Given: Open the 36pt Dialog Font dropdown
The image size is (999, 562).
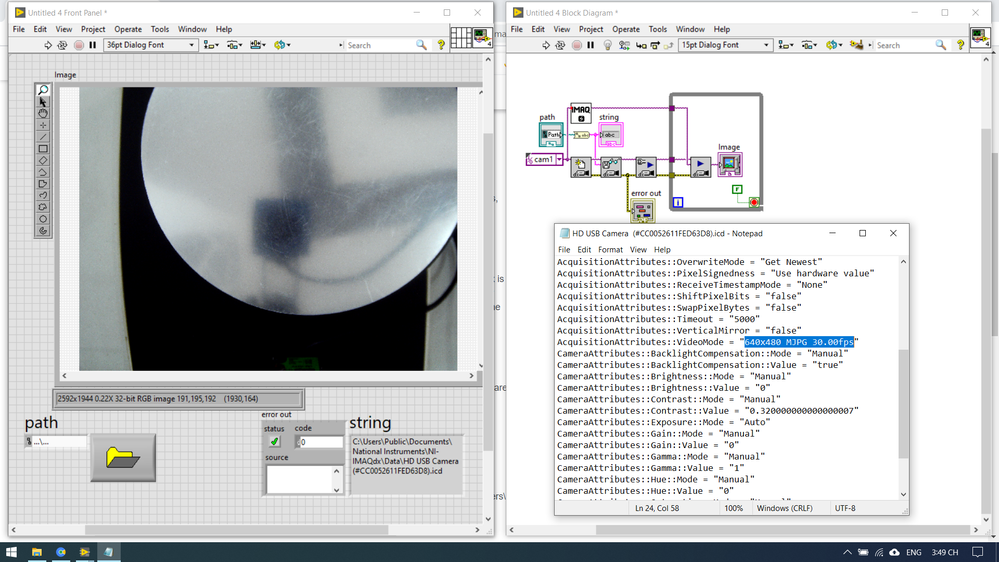Looking at the screenshot, I should pyautogui.click(x=150, y=45).
